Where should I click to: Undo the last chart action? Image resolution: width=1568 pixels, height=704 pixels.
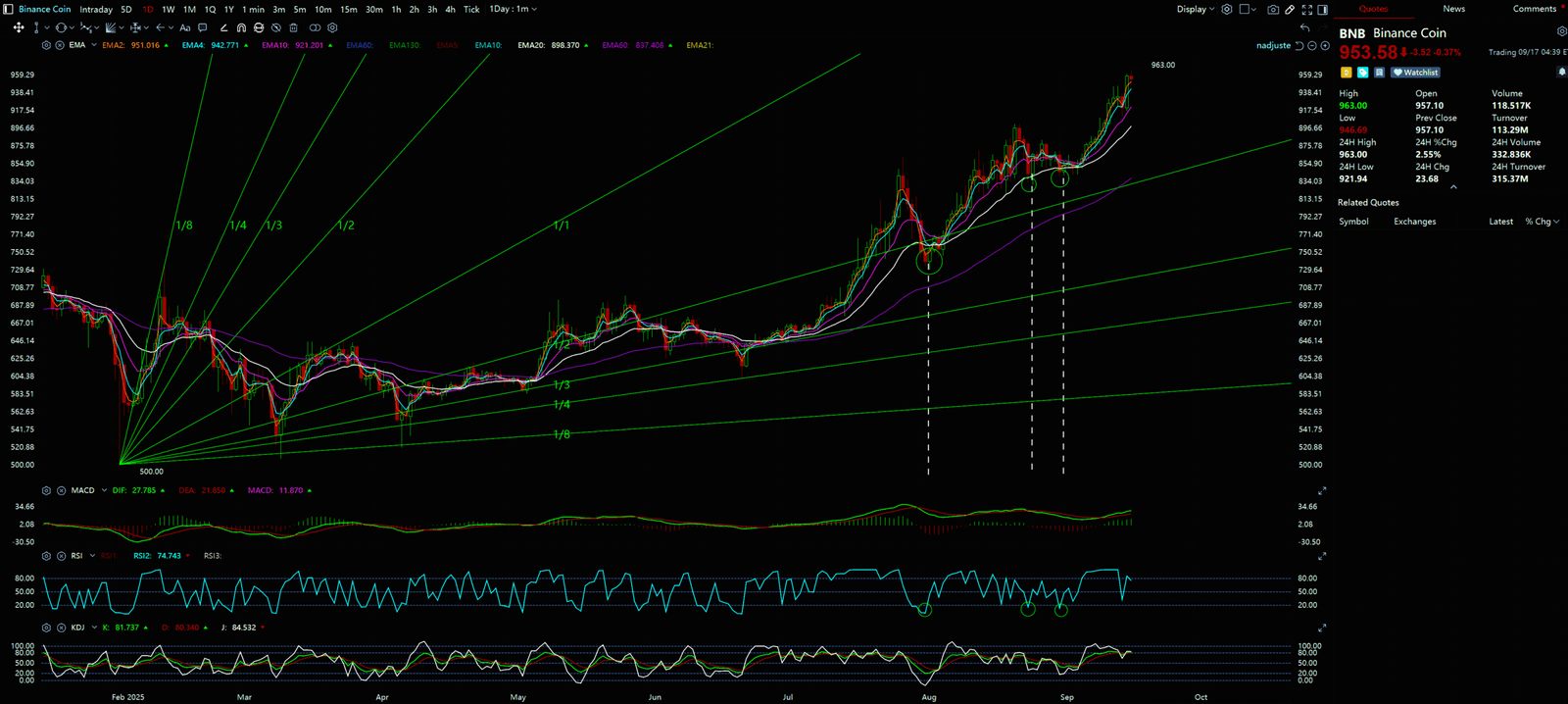pyautogui.click(x=1305, y=27)
